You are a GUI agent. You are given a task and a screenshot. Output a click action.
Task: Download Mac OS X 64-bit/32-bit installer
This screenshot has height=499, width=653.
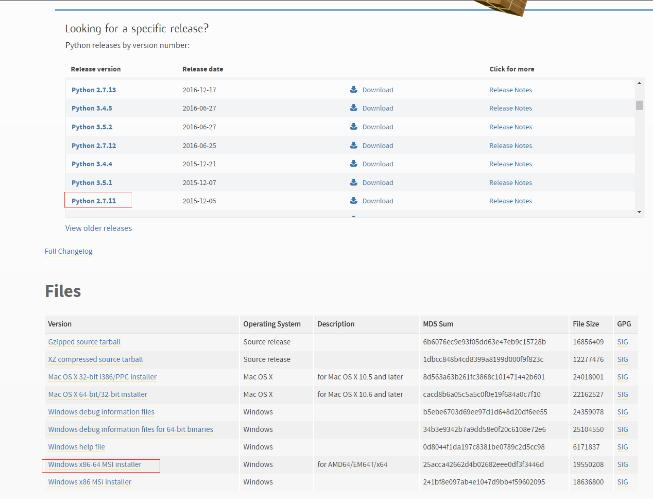click(x=97, y=394)
